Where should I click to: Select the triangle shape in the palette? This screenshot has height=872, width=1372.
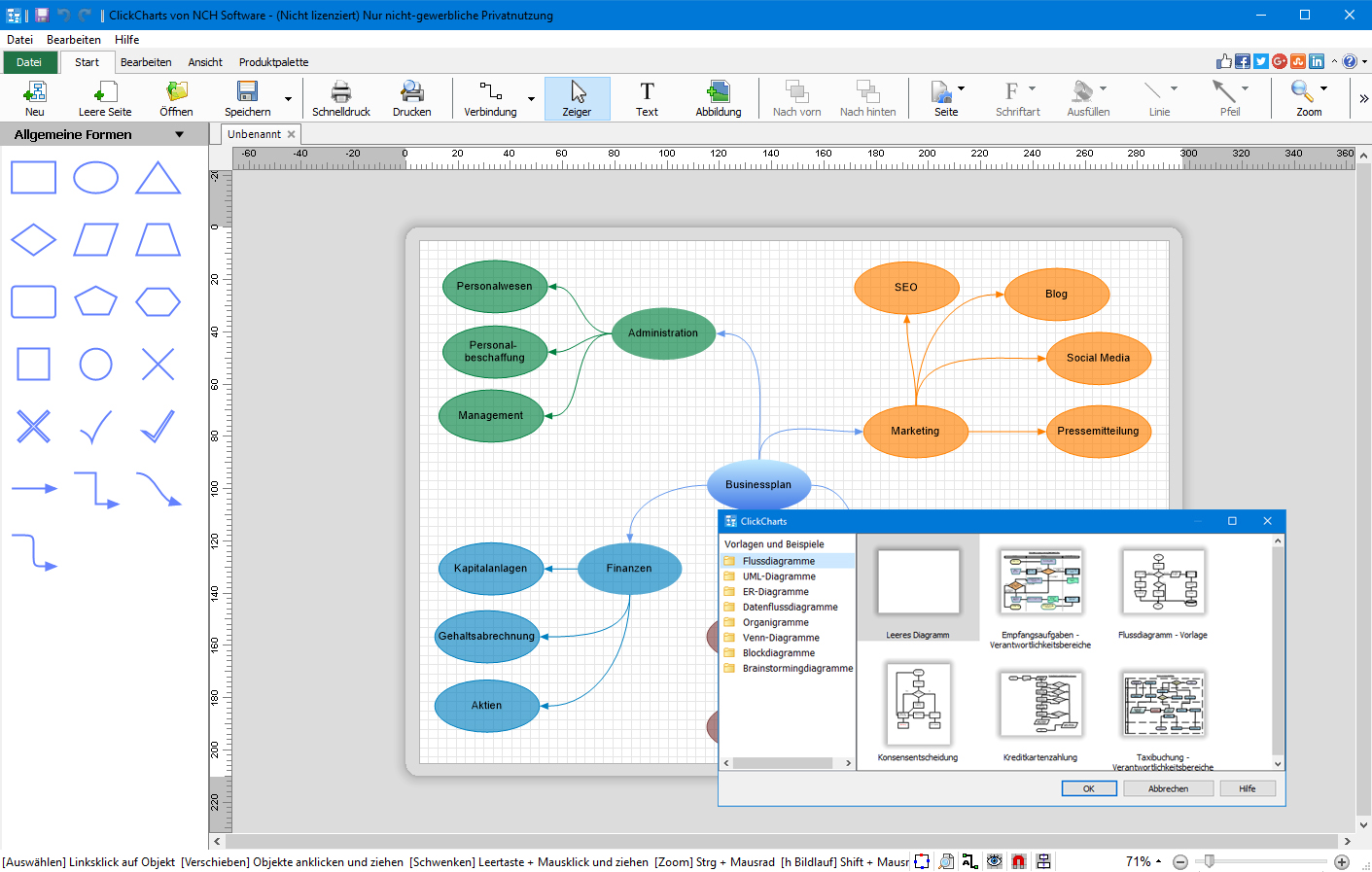click(158, 178)
